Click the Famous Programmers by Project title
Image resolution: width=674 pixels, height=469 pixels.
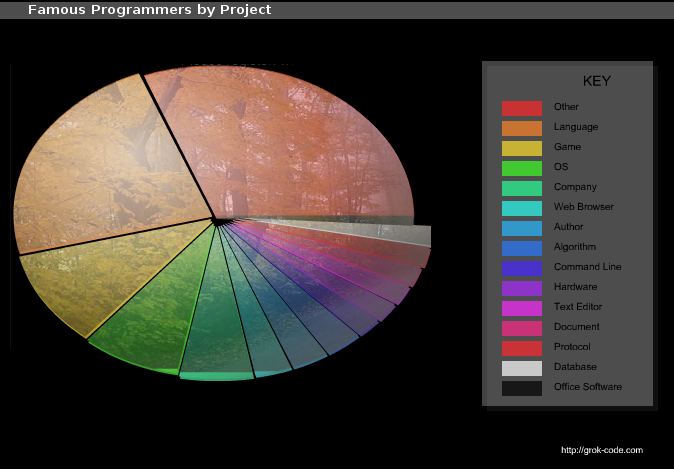(x=149, y=10)
